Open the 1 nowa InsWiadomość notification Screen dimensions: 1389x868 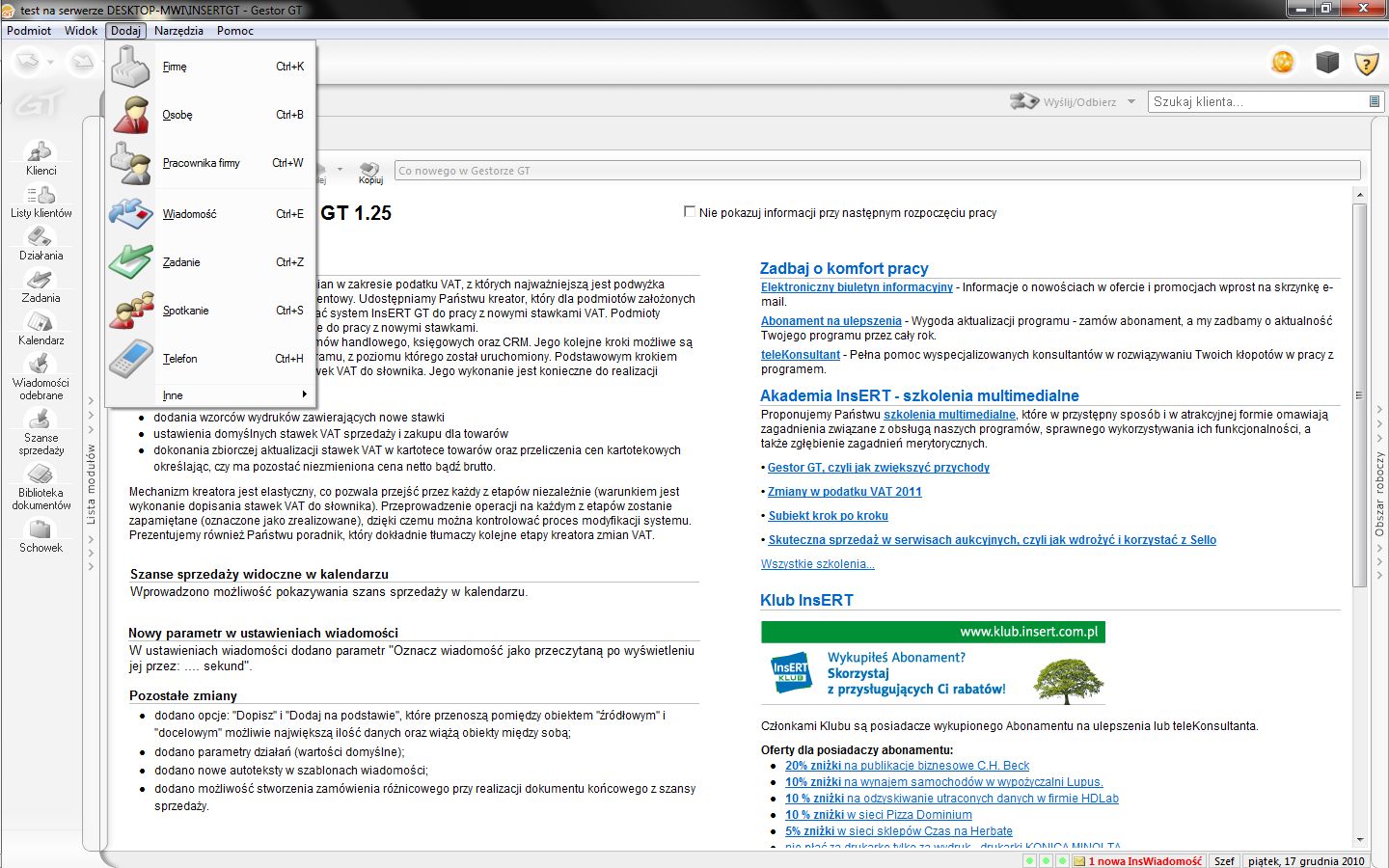pos(1145,861)
